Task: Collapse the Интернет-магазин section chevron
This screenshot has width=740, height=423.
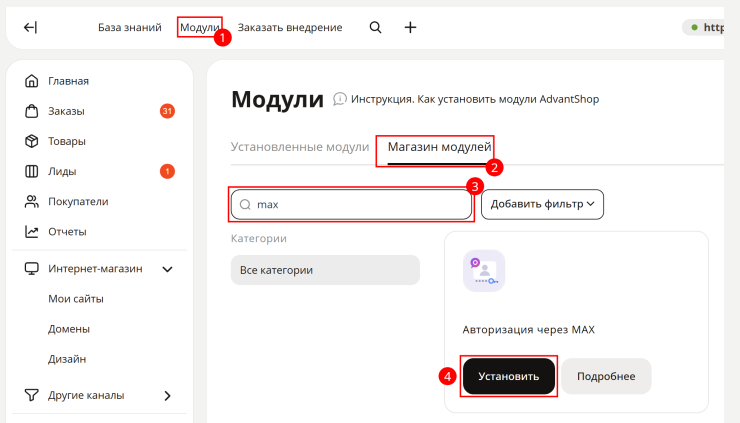Action: click(x=168, y=269)
